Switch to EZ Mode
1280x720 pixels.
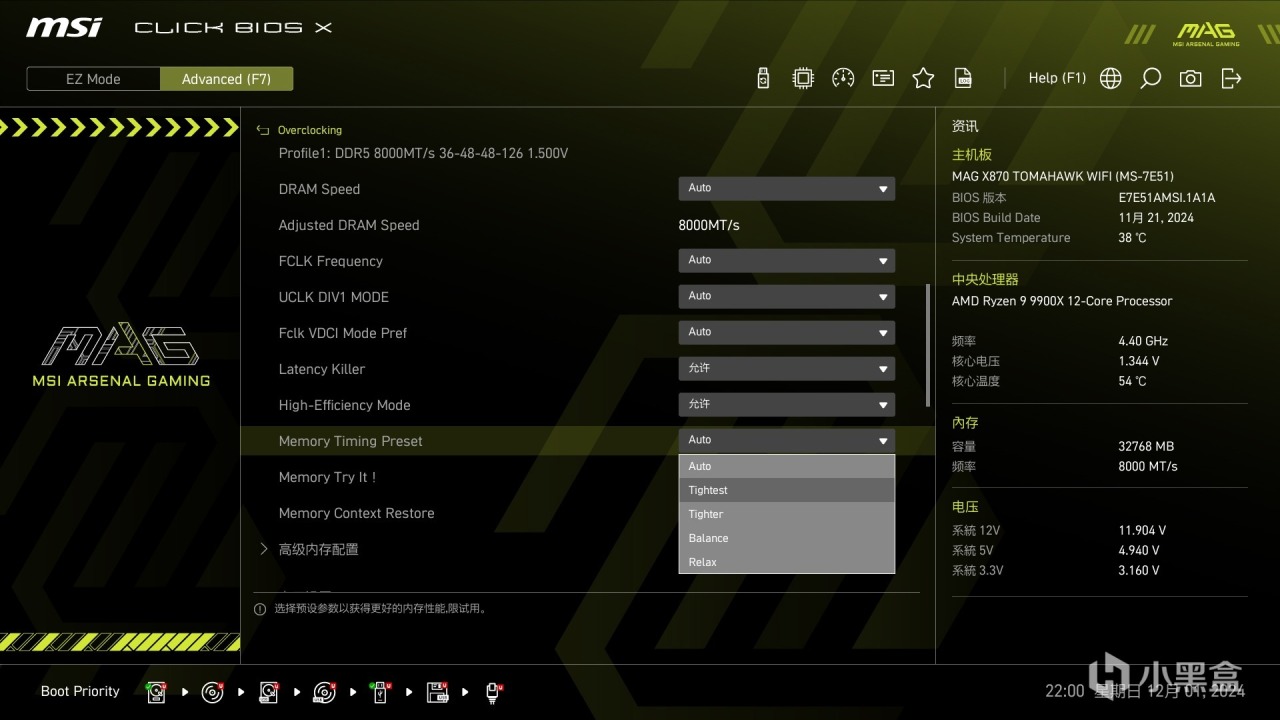[93, 79]
